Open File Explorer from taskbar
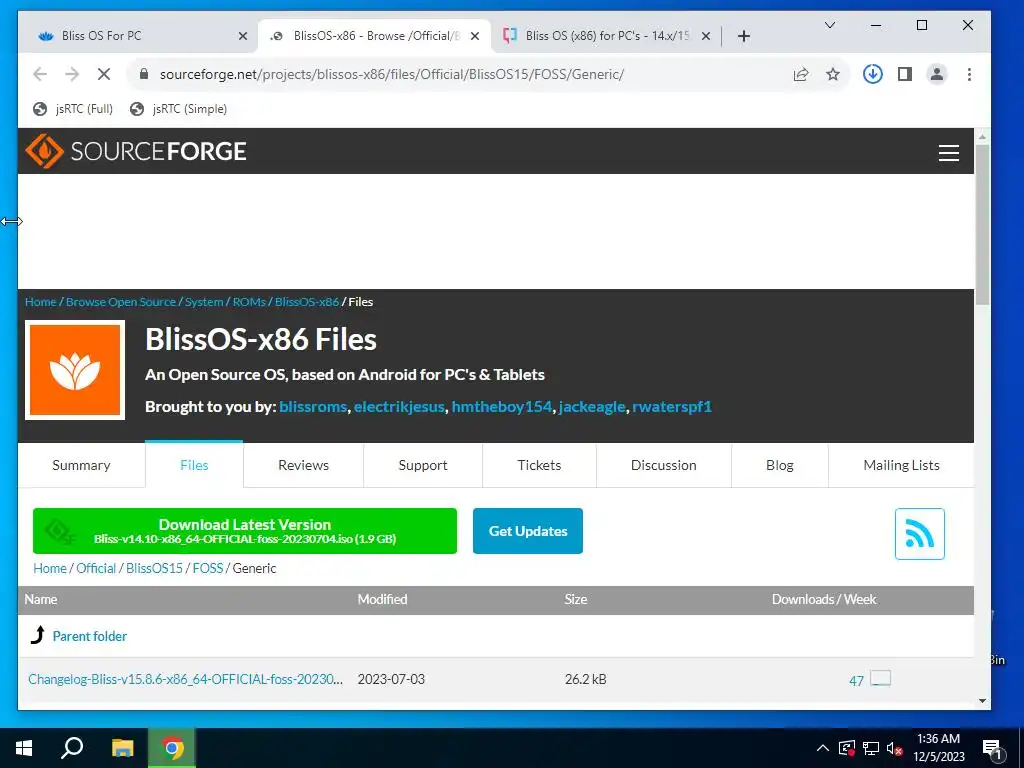Viewport: 1024px width, 768px height. click(122, 748)
